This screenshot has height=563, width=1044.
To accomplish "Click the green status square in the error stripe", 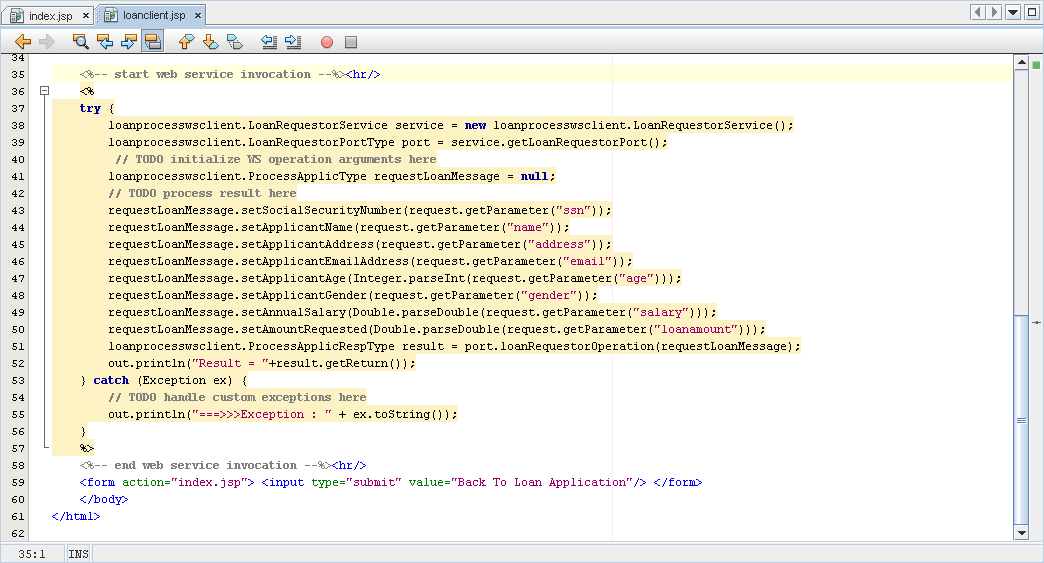I will [1036, 65].
